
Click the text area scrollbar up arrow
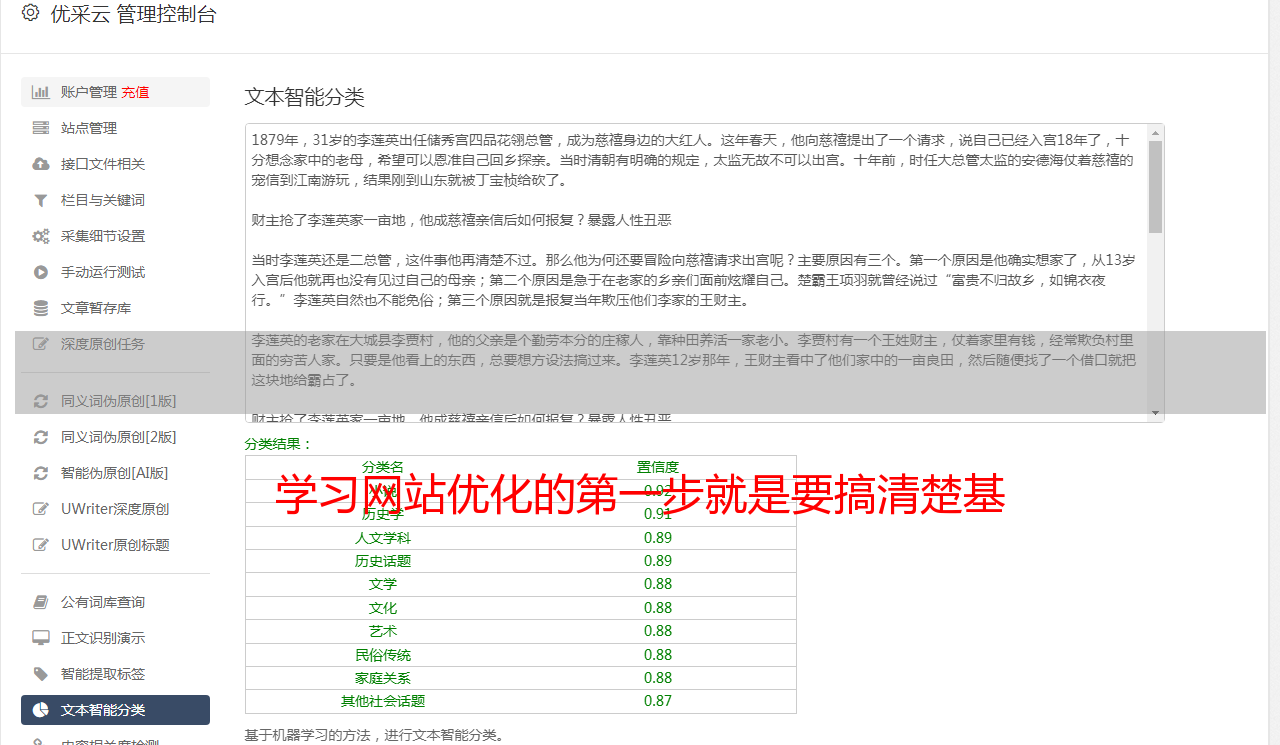tap(1156, 132)
